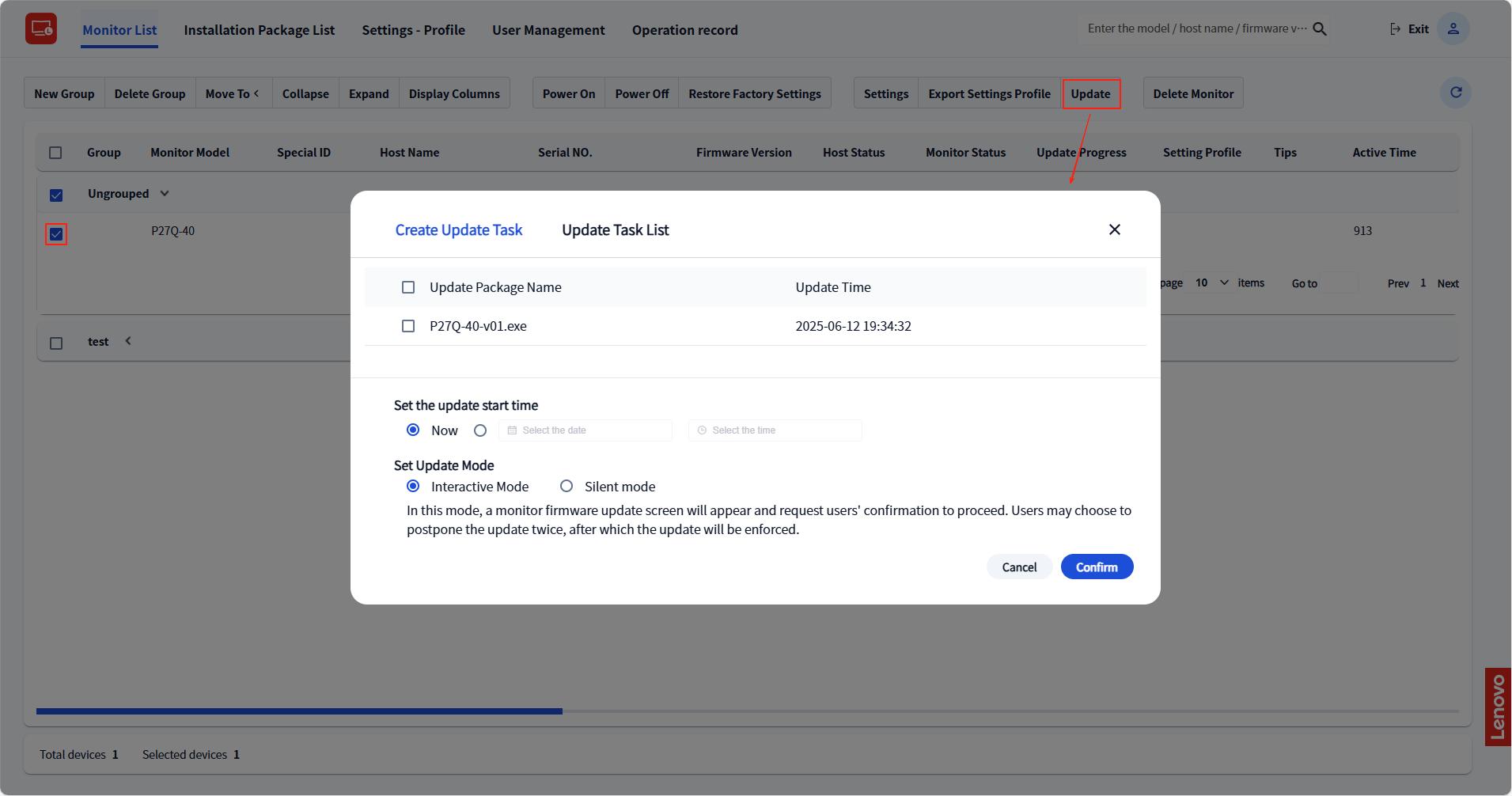Click the calendar icon in date field
Viewport: 1512px width, 796px height.
pyautogui.click(x=512, y=430)
